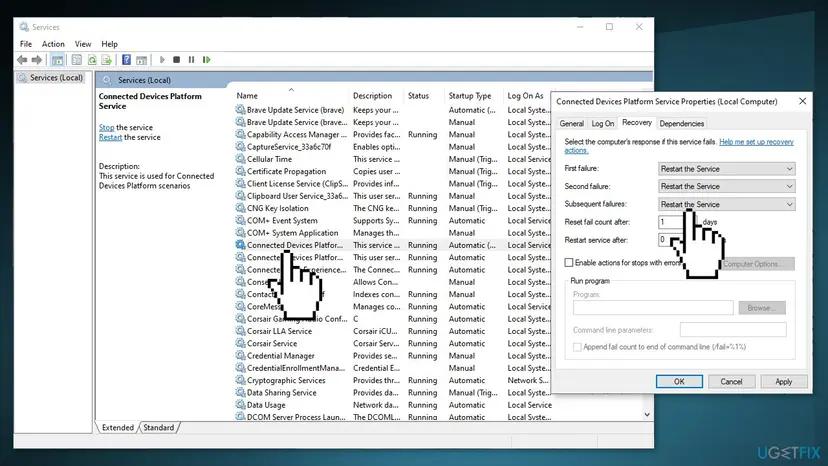Click the gear icon for Credential Manager
The height and width of the screenshot is (466, 828).
240,356
